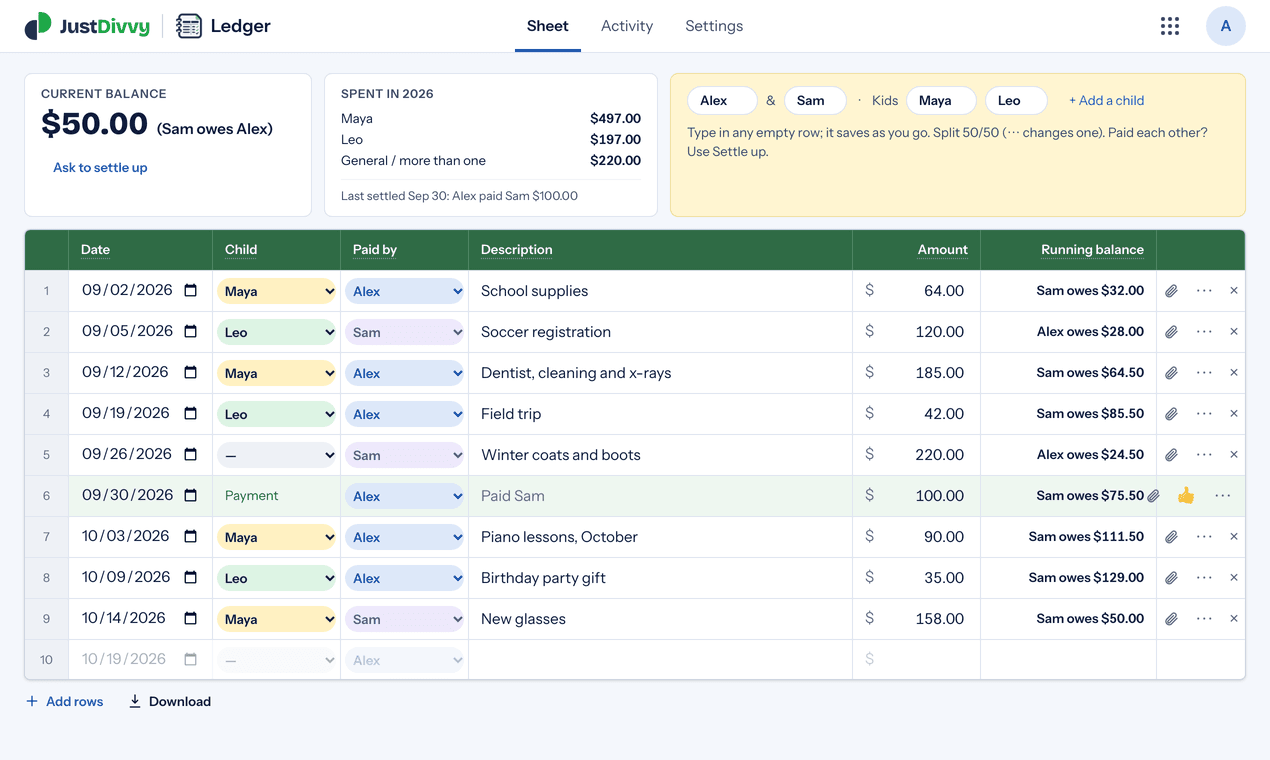Open Paid by dropdown for New glasses row
The width and height of the screenshot is (1270, 760).
point(405,619)
